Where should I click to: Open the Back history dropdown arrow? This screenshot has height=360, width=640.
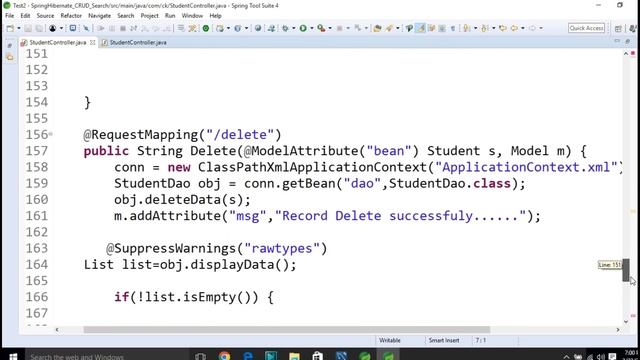pos(523,28)
